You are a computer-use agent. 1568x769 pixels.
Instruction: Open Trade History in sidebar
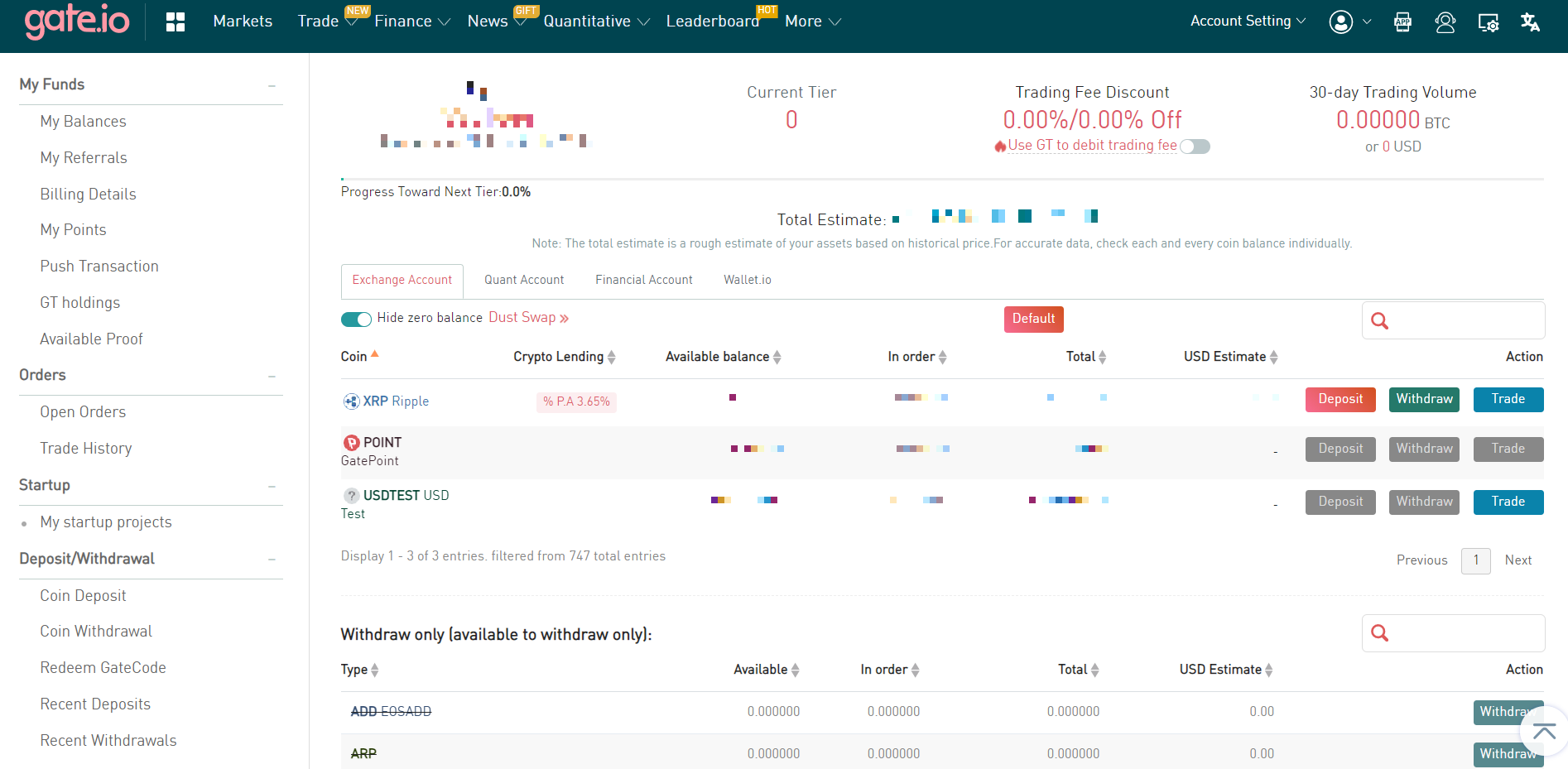pos(86,449)
